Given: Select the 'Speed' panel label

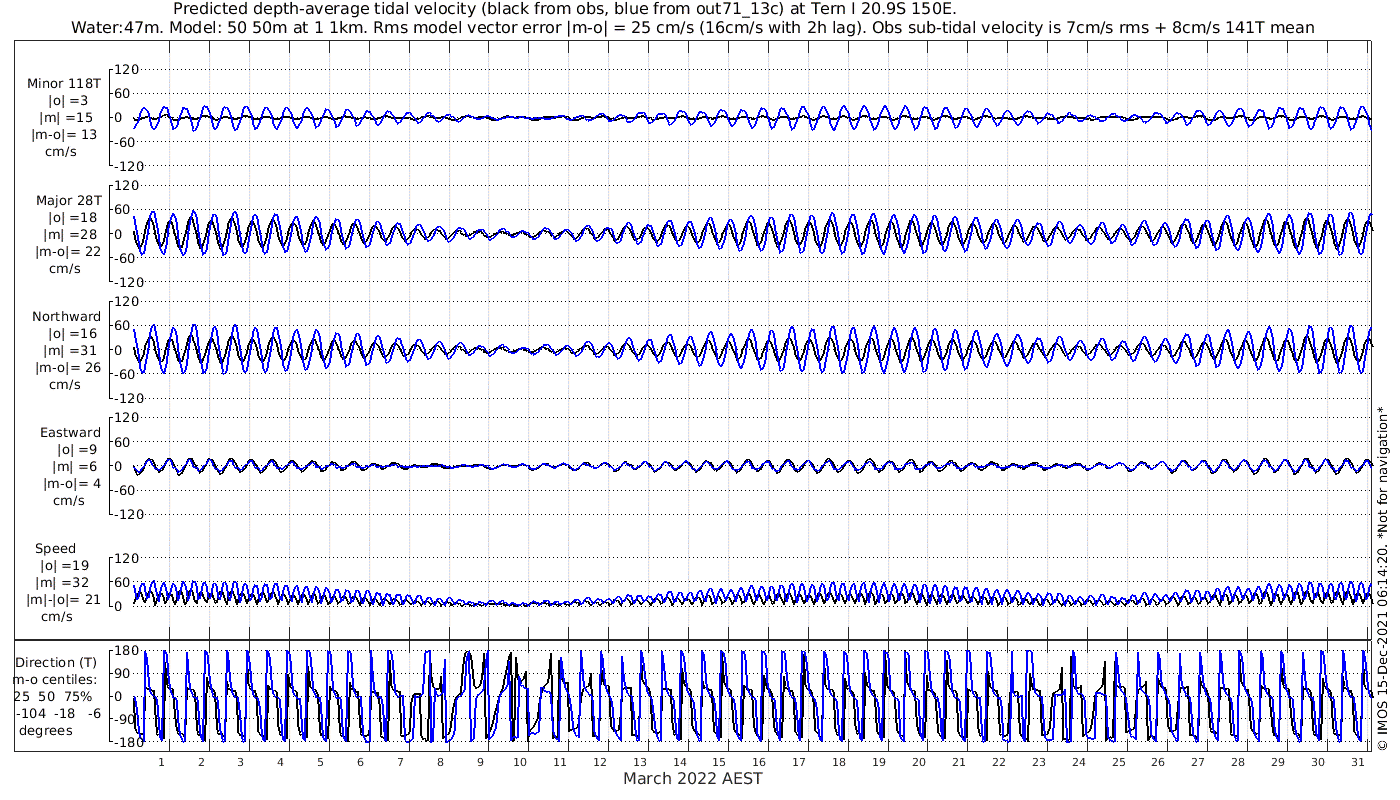Looking at the screenshot, I should (55, 548).
